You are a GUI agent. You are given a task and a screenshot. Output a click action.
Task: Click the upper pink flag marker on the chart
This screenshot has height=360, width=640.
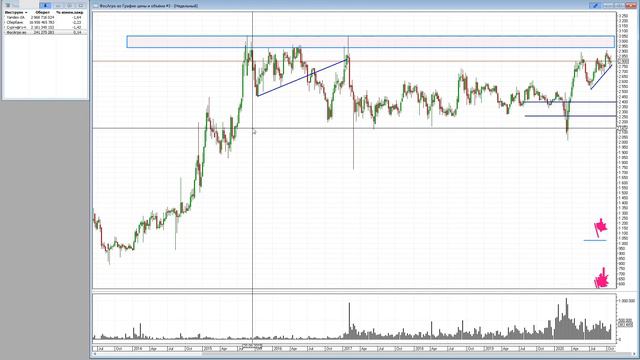coord(600,227)
